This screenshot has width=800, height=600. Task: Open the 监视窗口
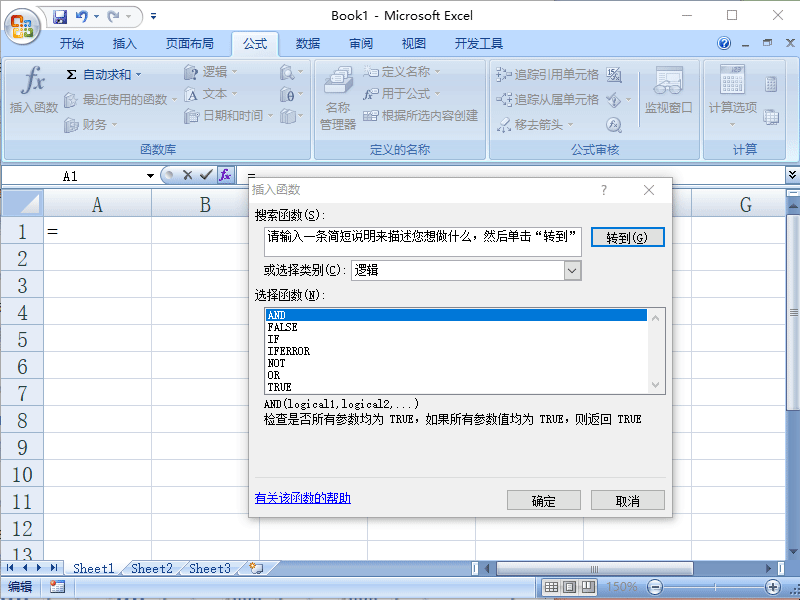coord(668,90)
